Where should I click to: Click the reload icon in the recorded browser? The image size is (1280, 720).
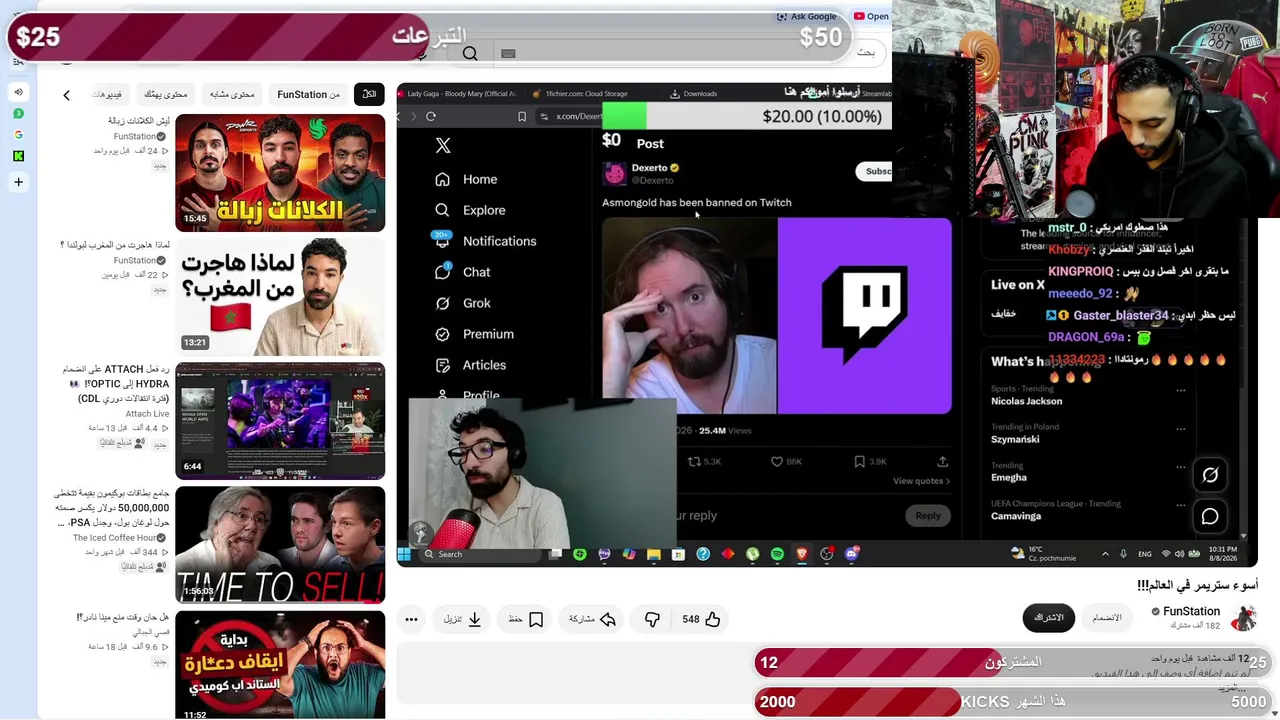click(x=431, y=116)
